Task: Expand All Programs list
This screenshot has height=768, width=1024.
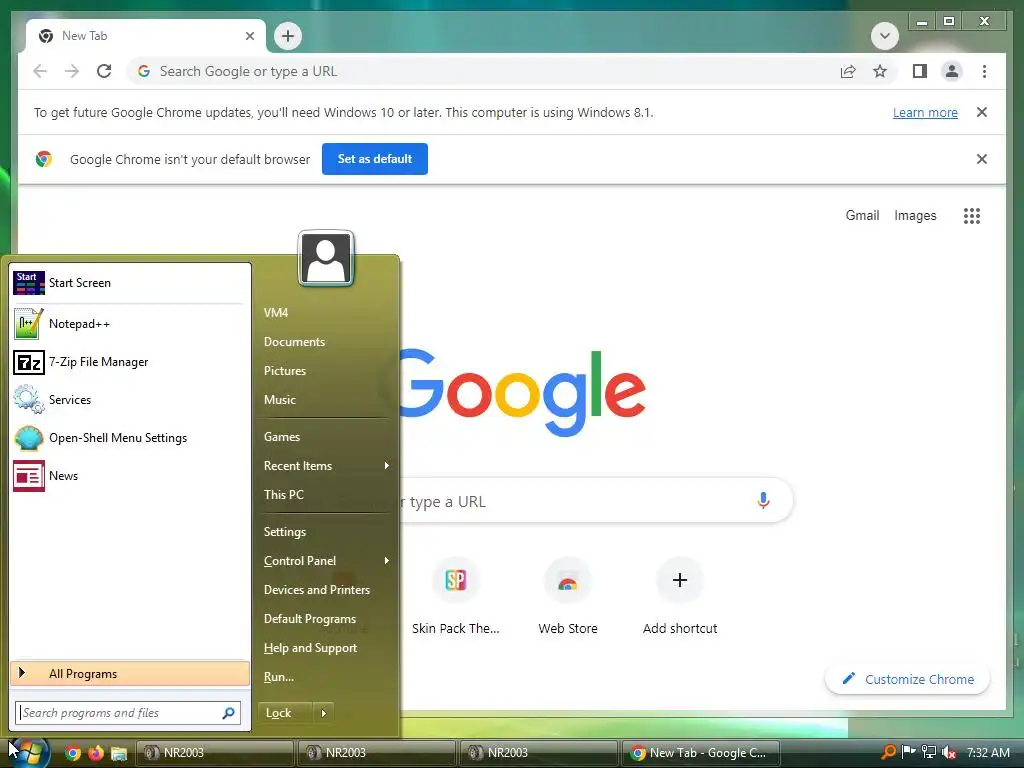Action: click(x=129, y=673)
